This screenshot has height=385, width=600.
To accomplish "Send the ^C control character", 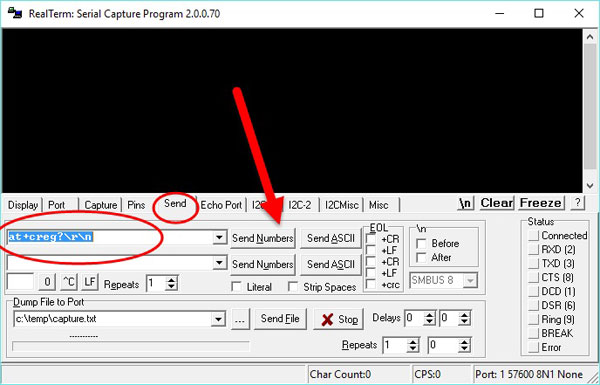I will click(69, 282).
